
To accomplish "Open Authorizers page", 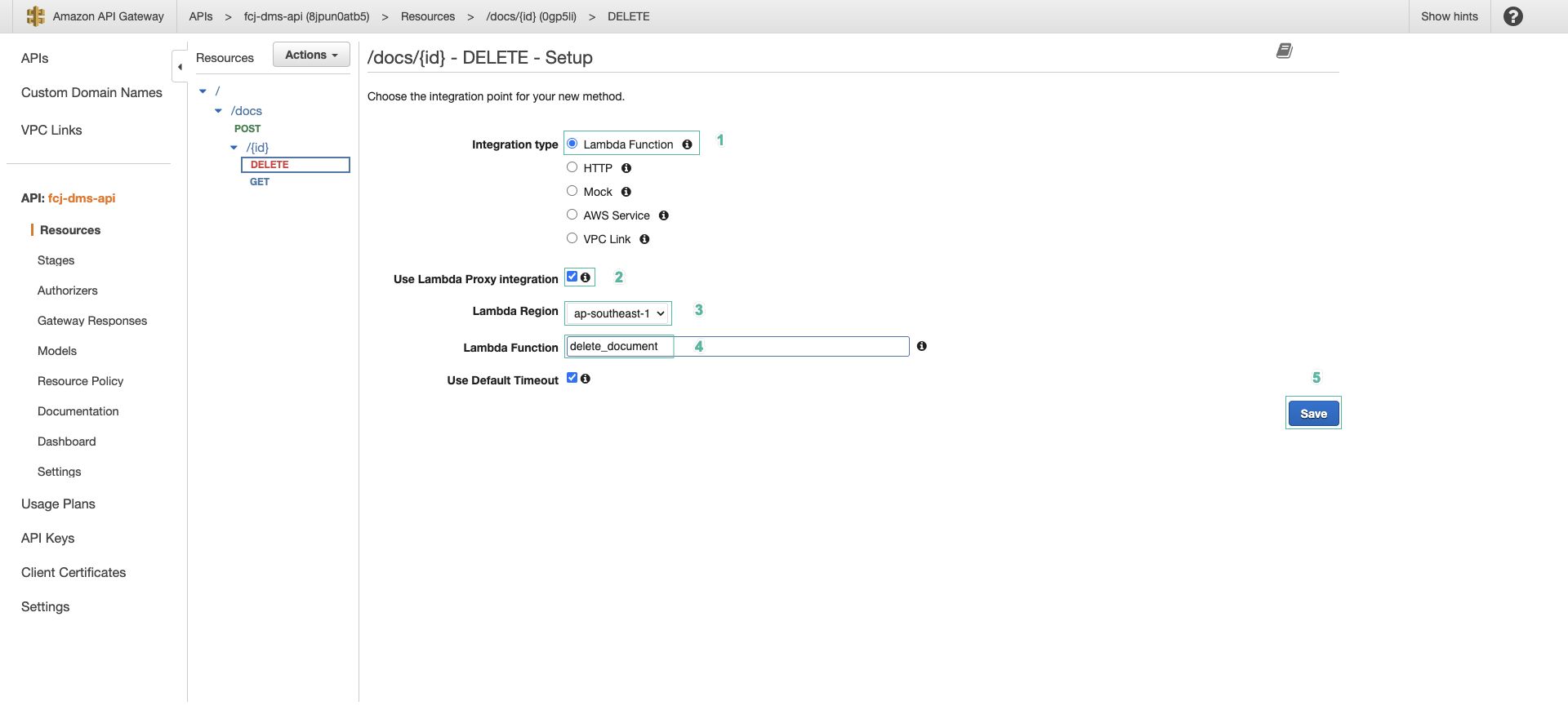I will point(68,291).
